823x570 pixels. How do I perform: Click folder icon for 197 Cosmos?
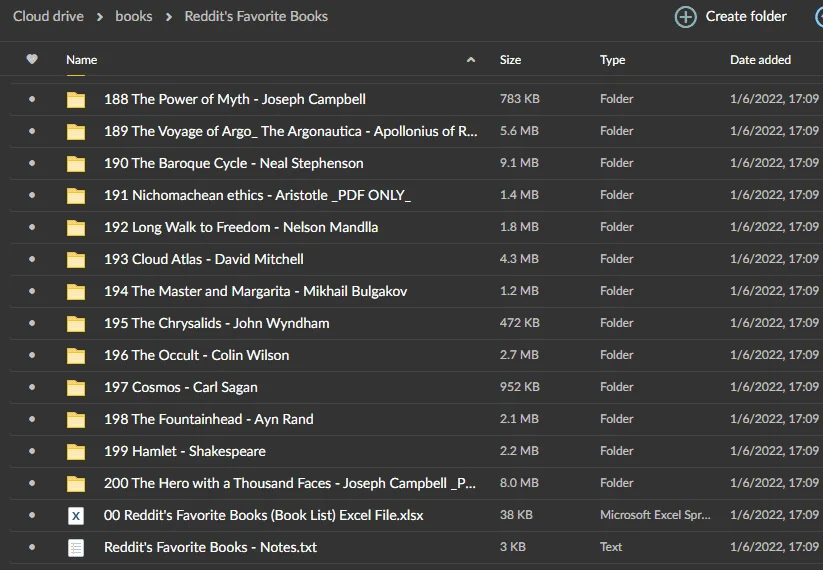click(76, 387)
